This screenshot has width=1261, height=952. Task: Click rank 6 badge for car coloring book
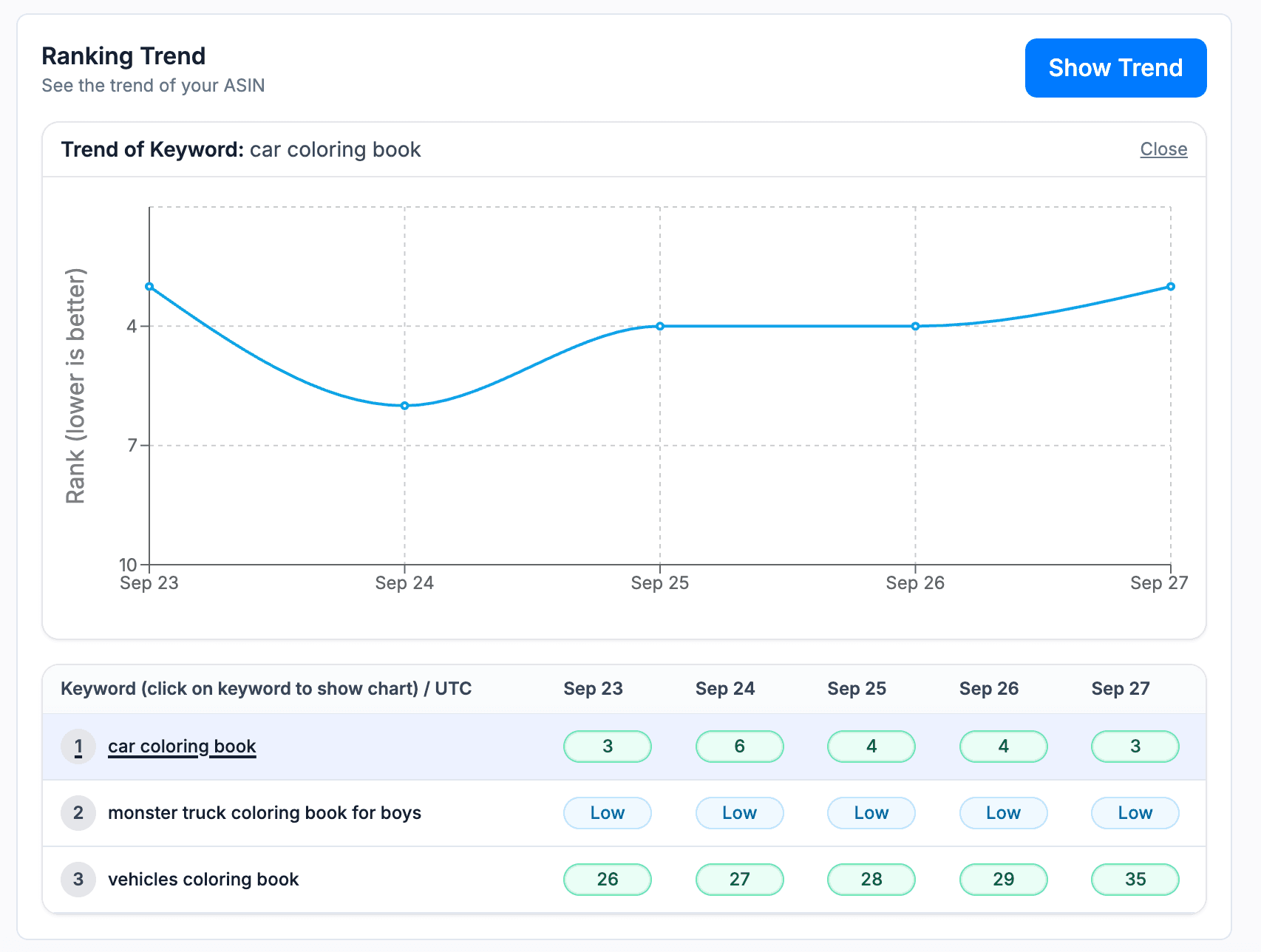pyautogui.click(x=739, y=747)
